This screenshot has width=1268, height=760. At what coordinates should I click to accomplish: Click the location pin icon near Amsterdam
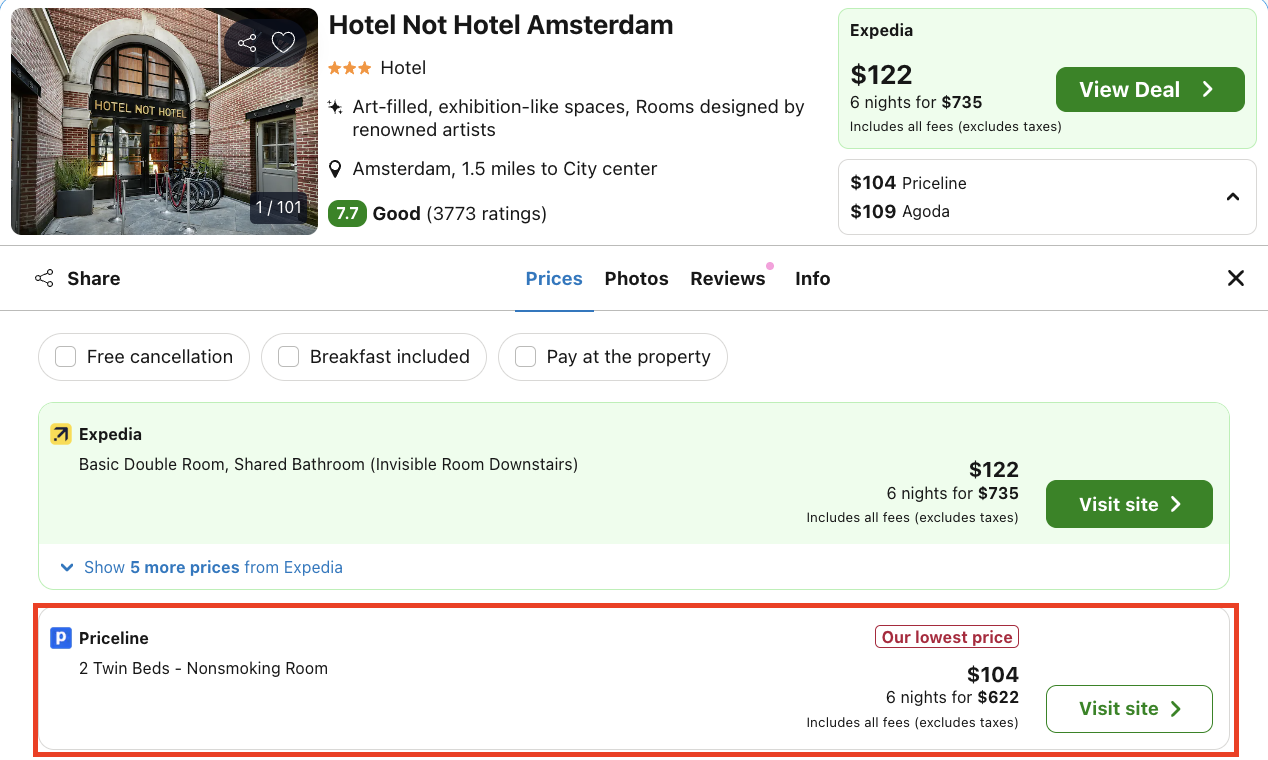coord(336,168)
